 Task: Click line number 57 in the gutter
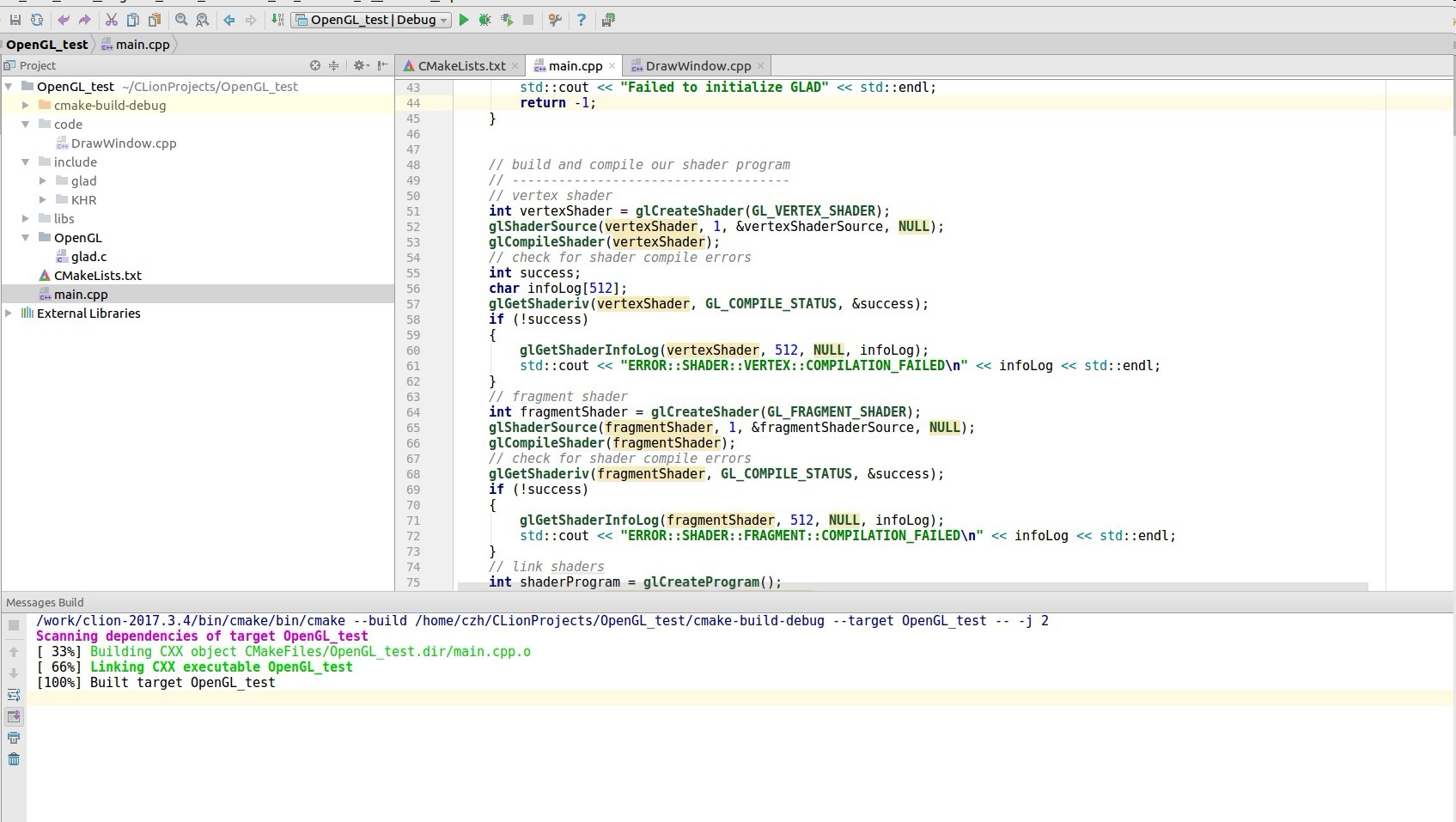(x=413, y=304)
